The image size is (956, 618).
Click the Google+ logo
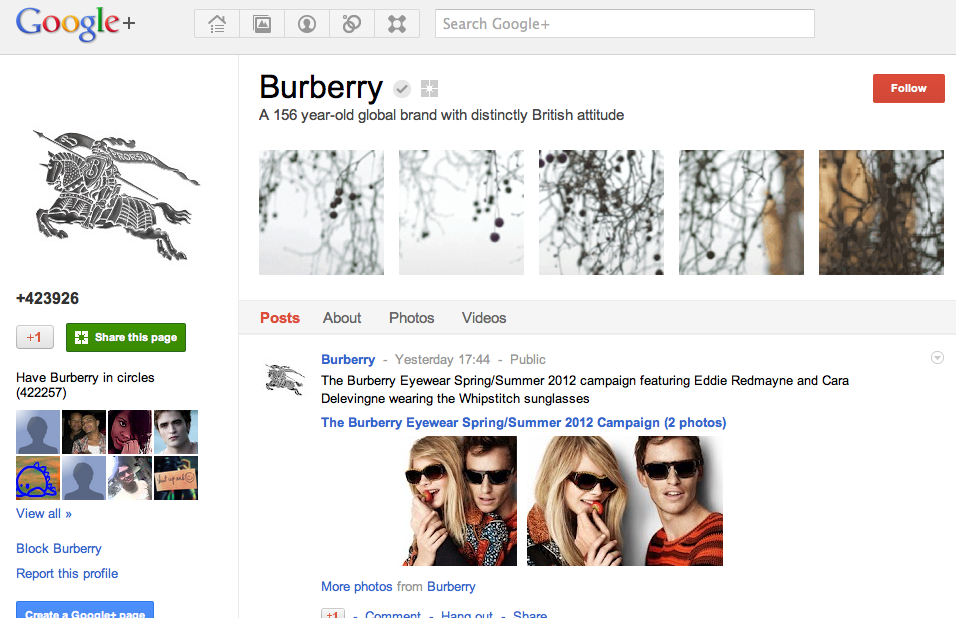coord(75,23)
